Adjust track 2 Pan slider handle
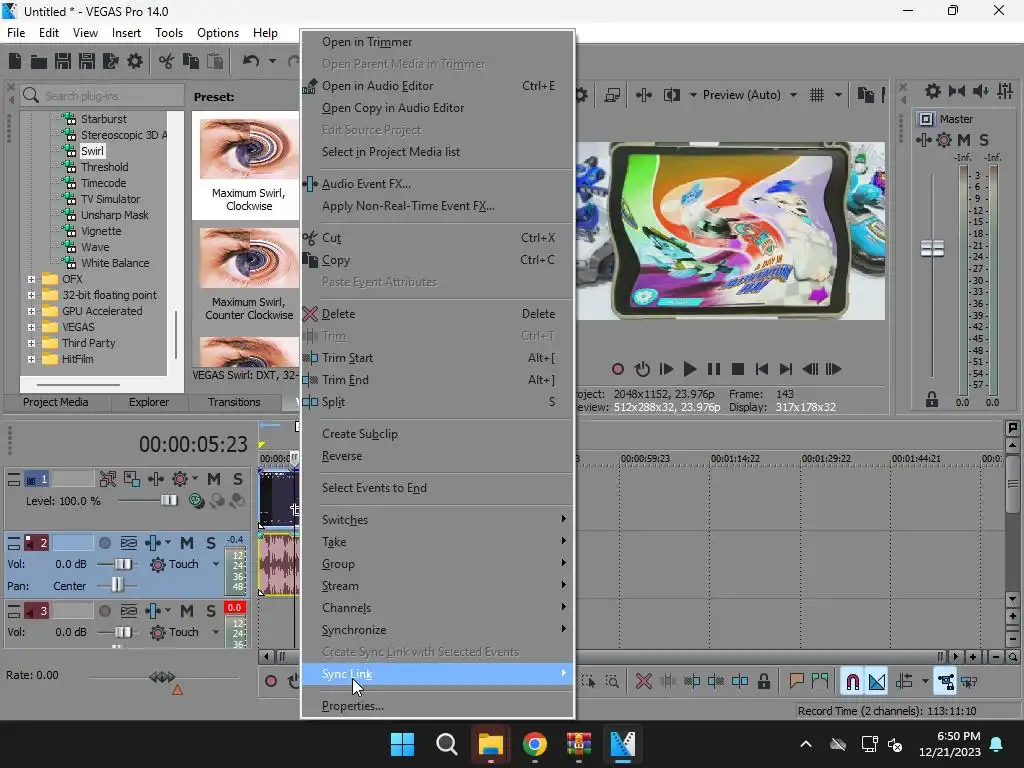Viewport: 1024px width, 768px height. tap(117, 585)
